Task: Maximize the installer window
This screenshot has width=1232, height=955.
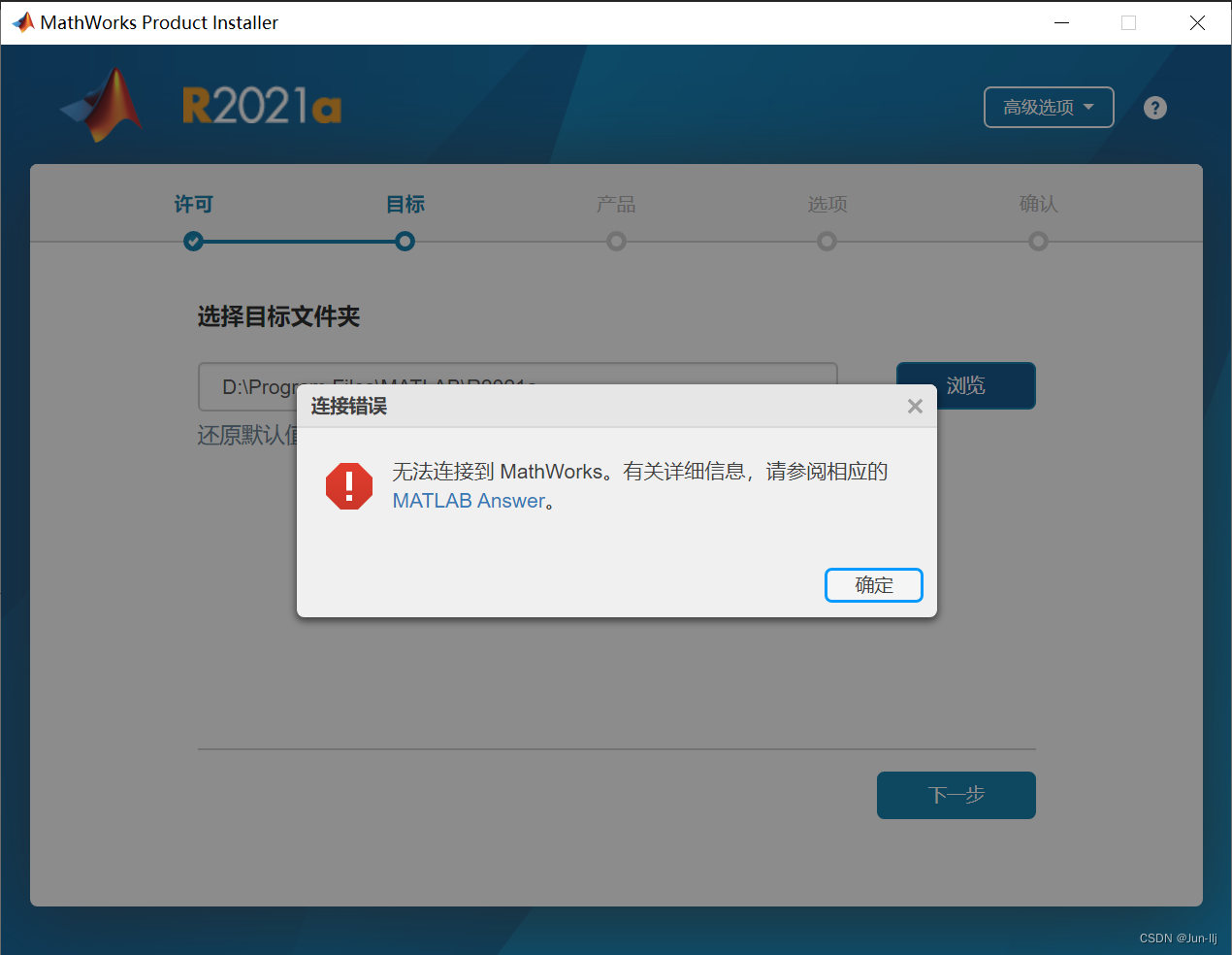Action: click(1128, 22)
